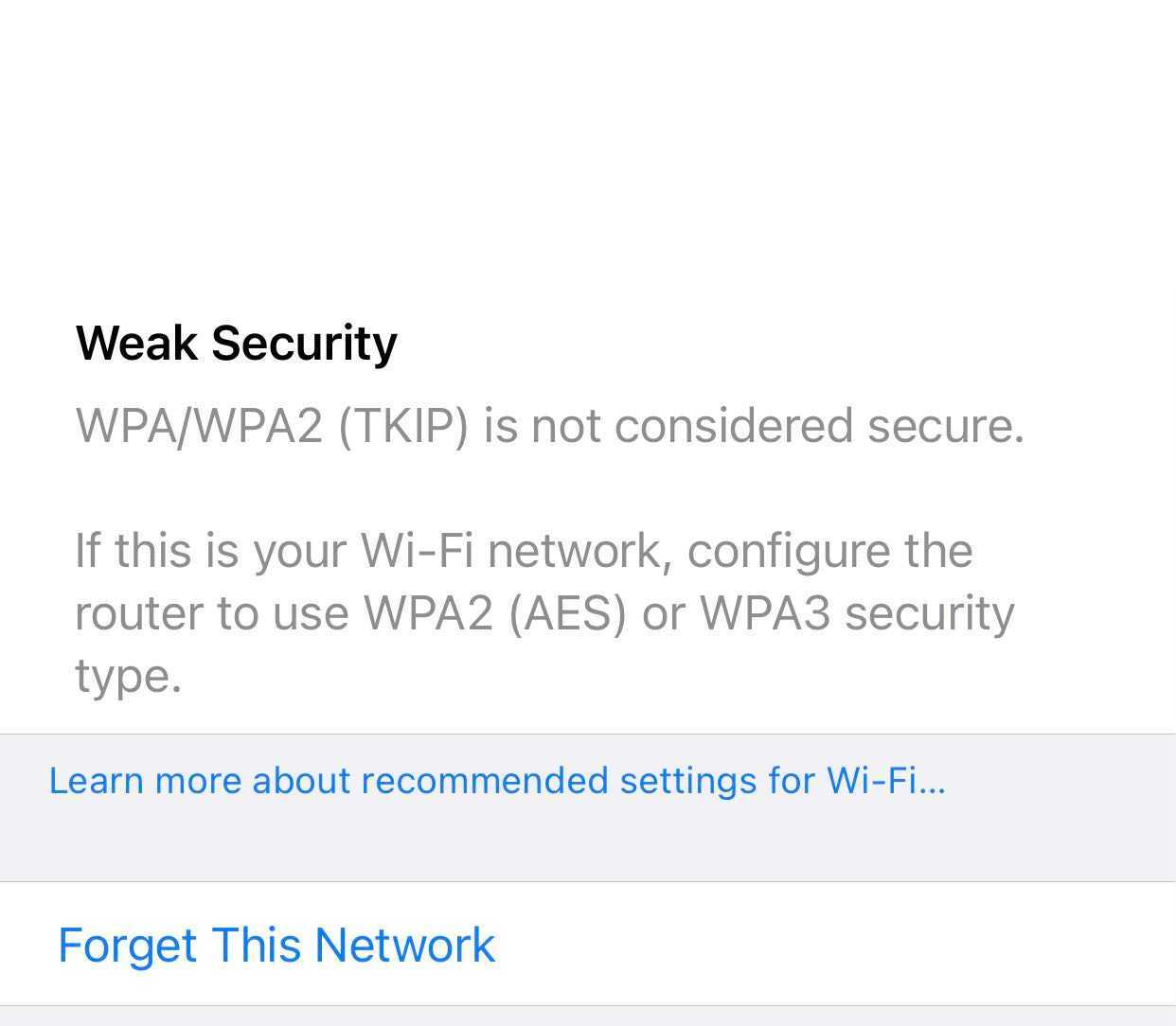Image resolution: width=1176 pixels, height=1026 pixels.
Task: Open the Learn more about recommended settings link
Action: pyautogui.click(x=497, y=781)
